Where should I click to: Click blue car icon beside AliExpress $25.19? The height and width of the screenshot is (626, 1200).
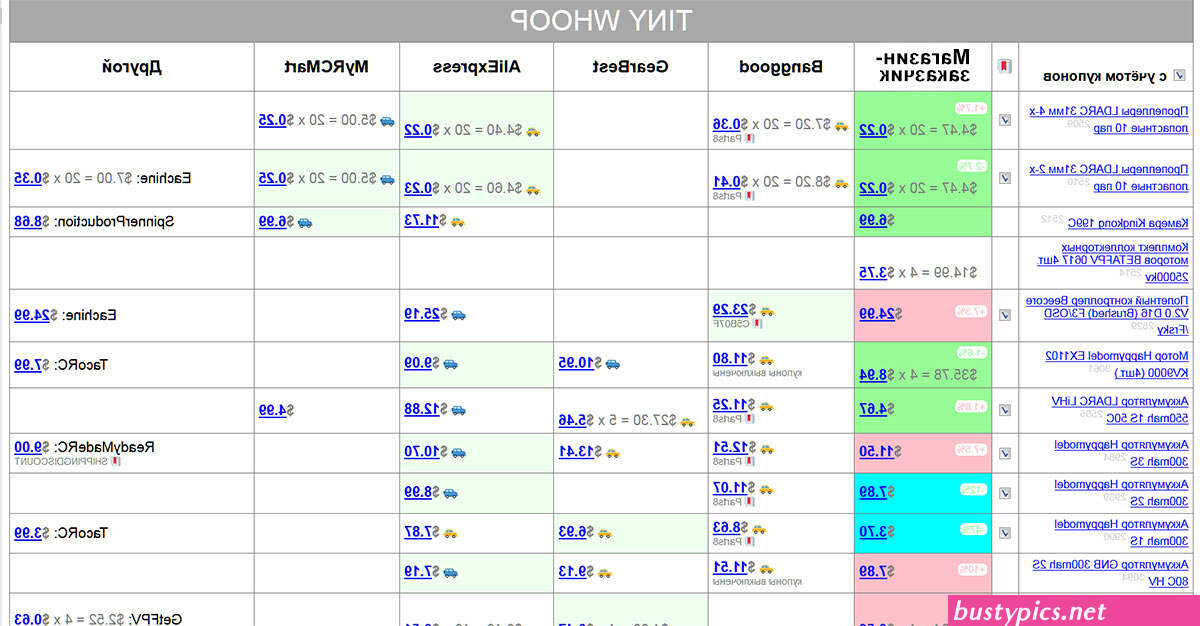457,314
